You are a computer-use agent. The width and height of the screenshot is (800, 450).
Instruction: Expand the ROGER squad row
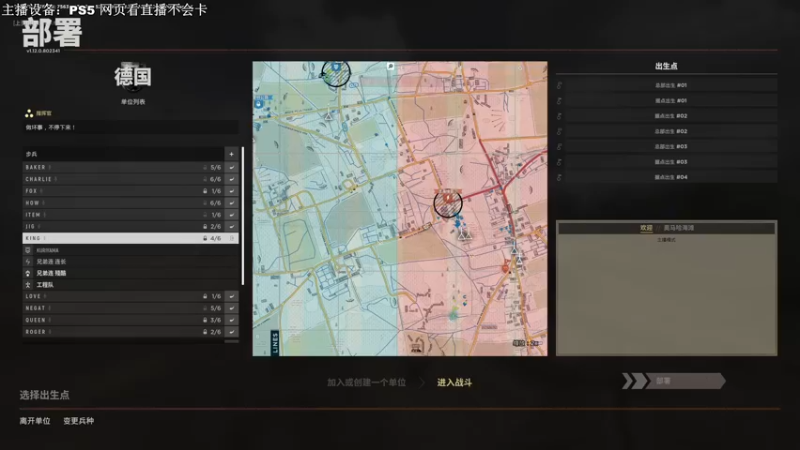coord(123,332)
